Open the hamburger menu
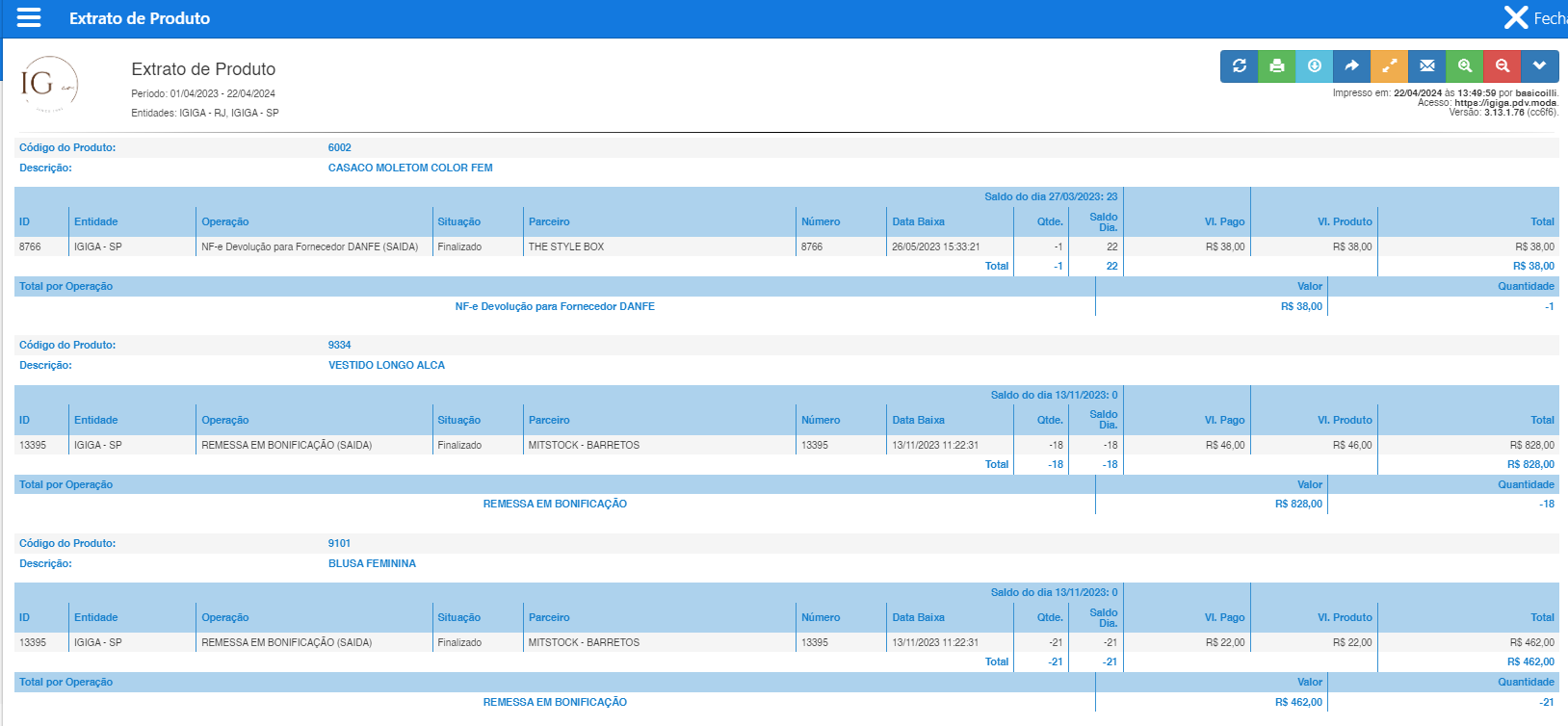This screenshot has width=1568, height=726. 29,18
